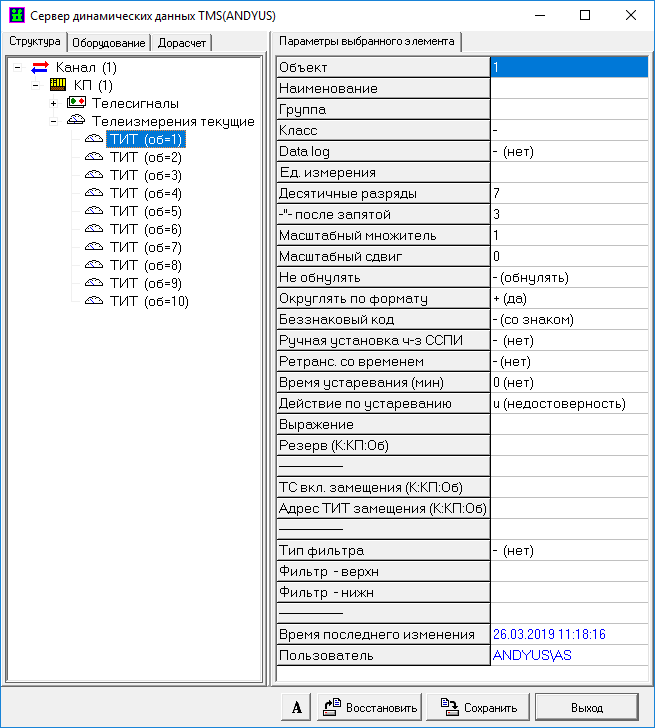
Task: Click the gauge icon beside ТИТ (об=10)
Action: 94,301
